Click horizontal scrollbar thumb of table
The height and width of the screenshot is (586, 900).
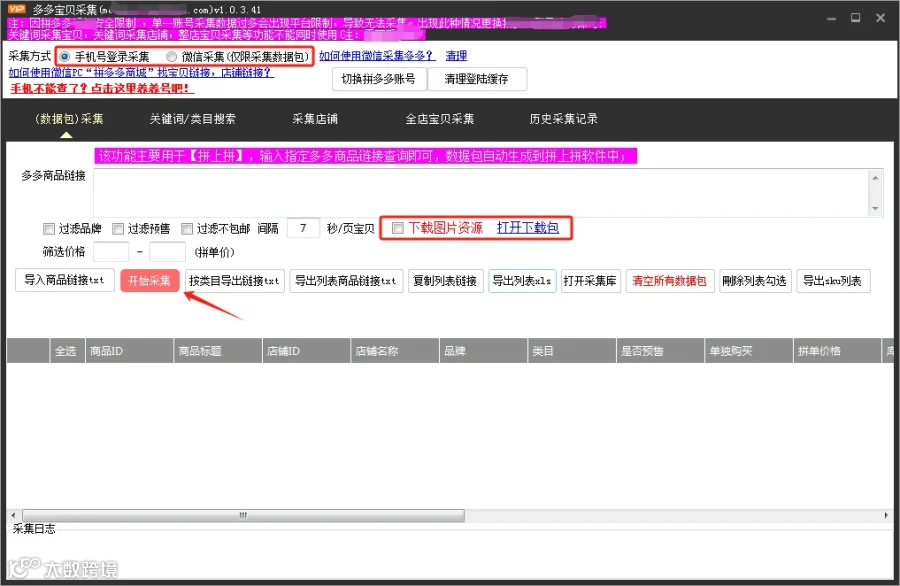[x=243, y=515]
